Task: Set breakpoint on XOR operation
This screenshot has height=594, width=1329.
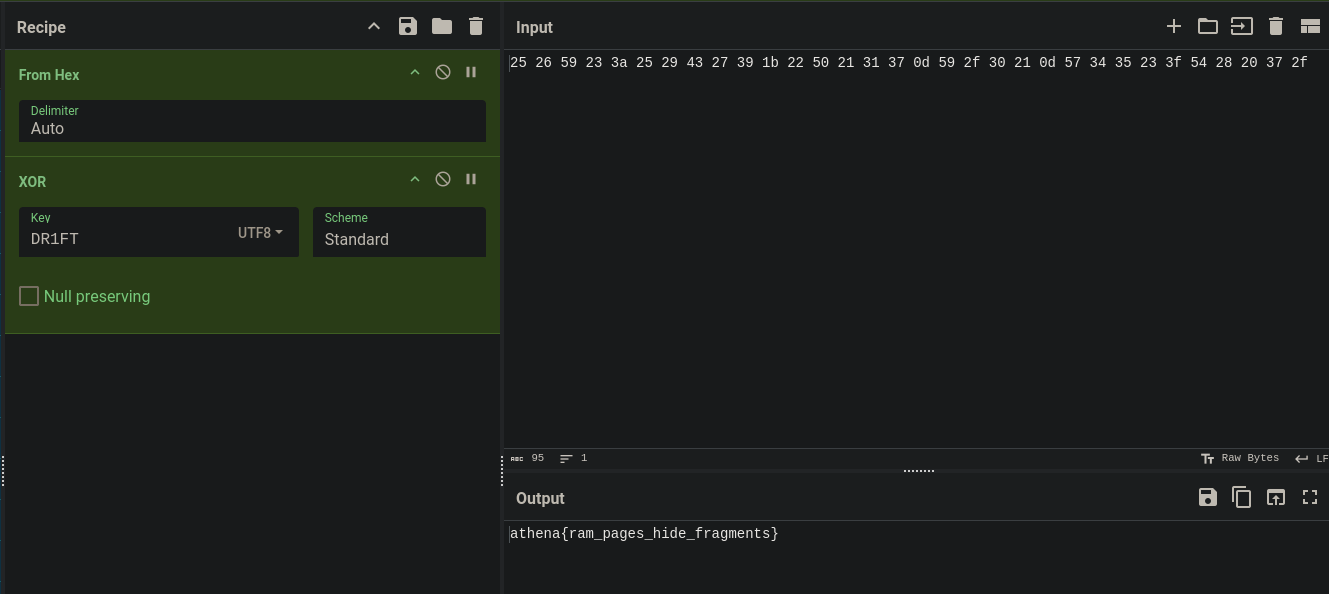Action: (471, 179)
